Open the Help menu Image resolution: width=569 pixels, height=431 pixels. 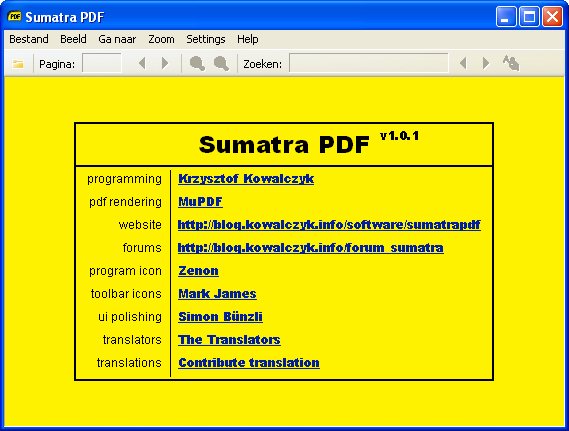pyautogui.click(x=248, y=39)
